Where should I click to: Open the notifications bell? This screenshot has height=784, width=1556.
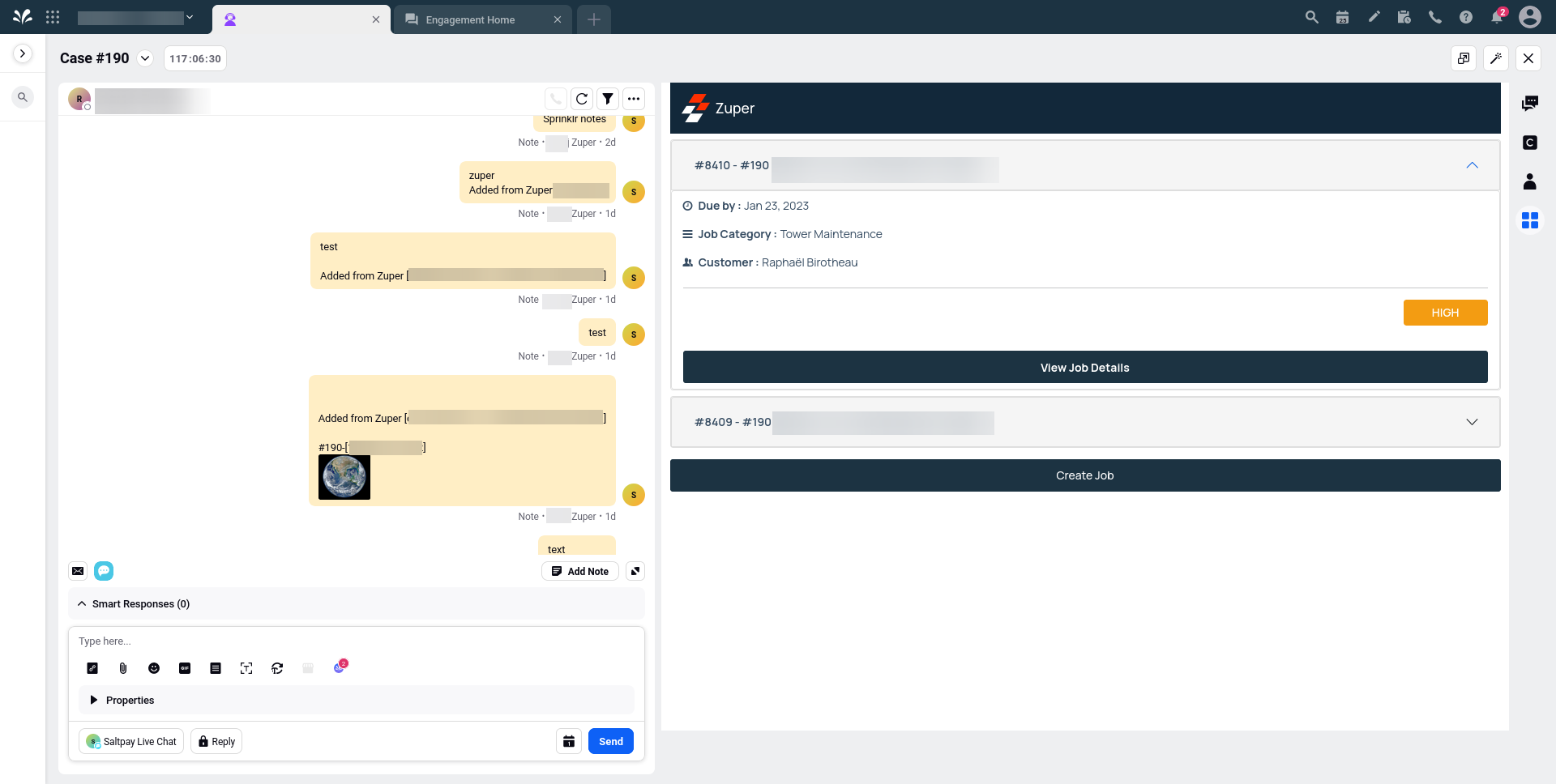pyautogui.click(x=1498, y=17)
